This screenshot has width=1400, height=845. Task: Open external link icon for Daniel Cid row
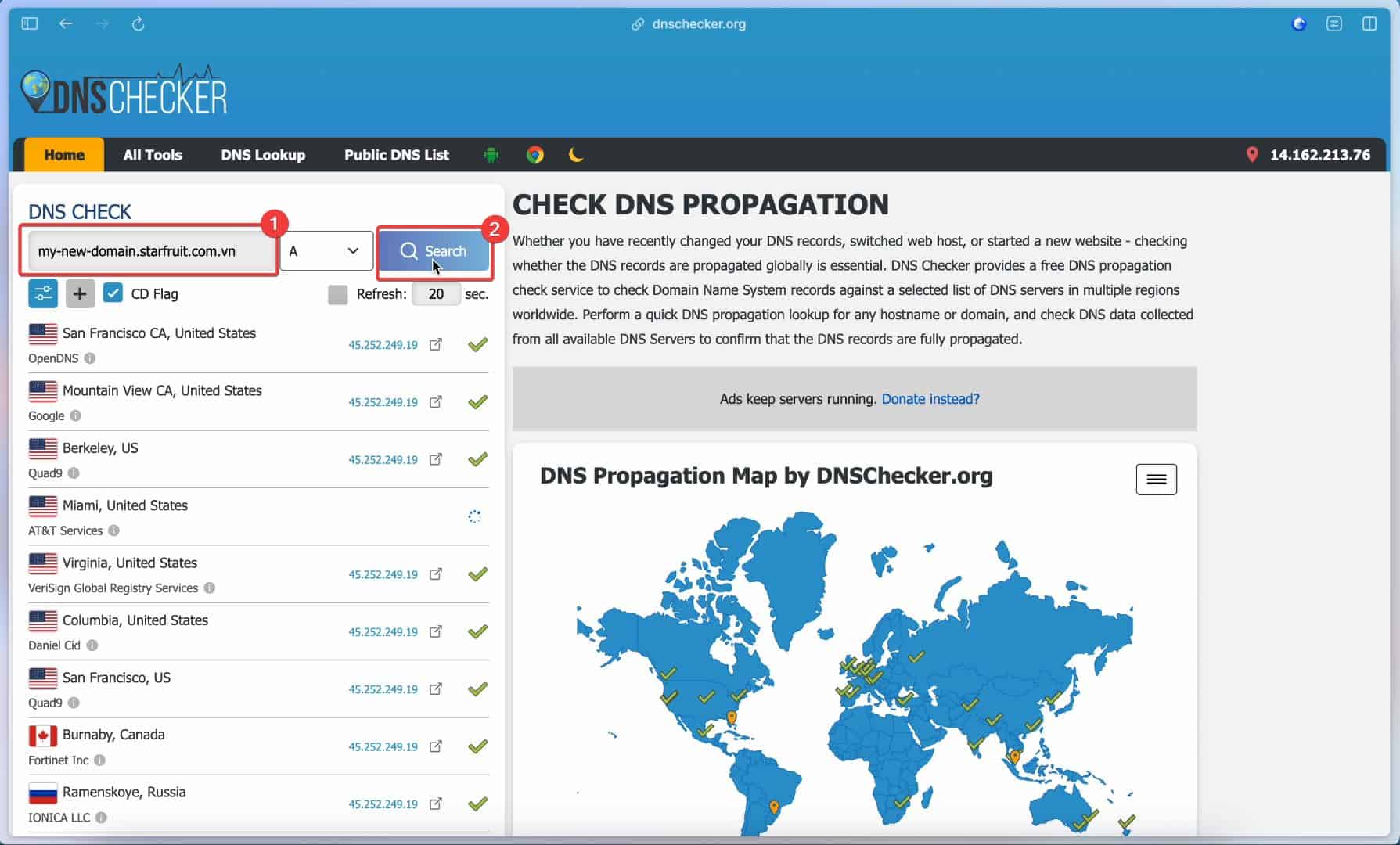pyautogui.click(x=436, y=631)
